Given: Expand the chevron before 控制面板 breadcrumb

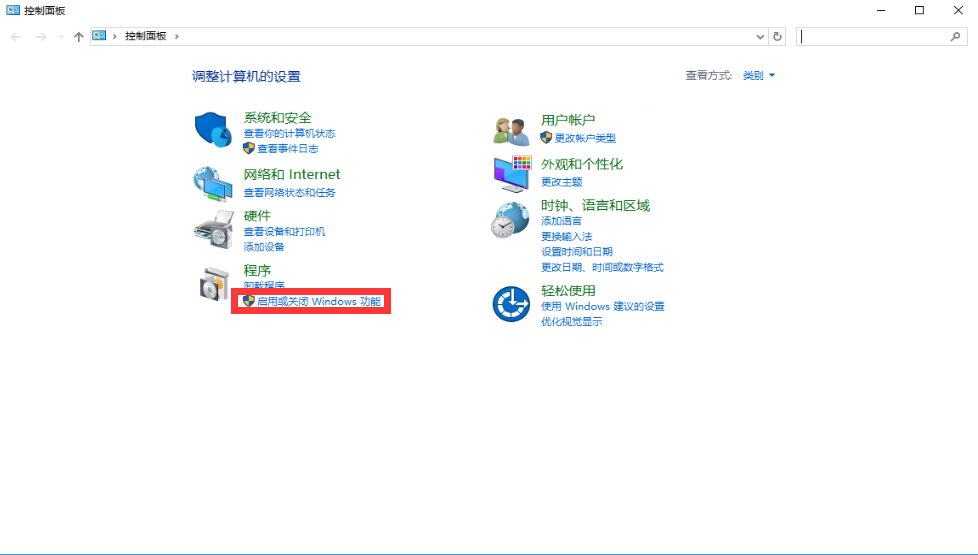Looking at the screenshot, I should point(115,36).
